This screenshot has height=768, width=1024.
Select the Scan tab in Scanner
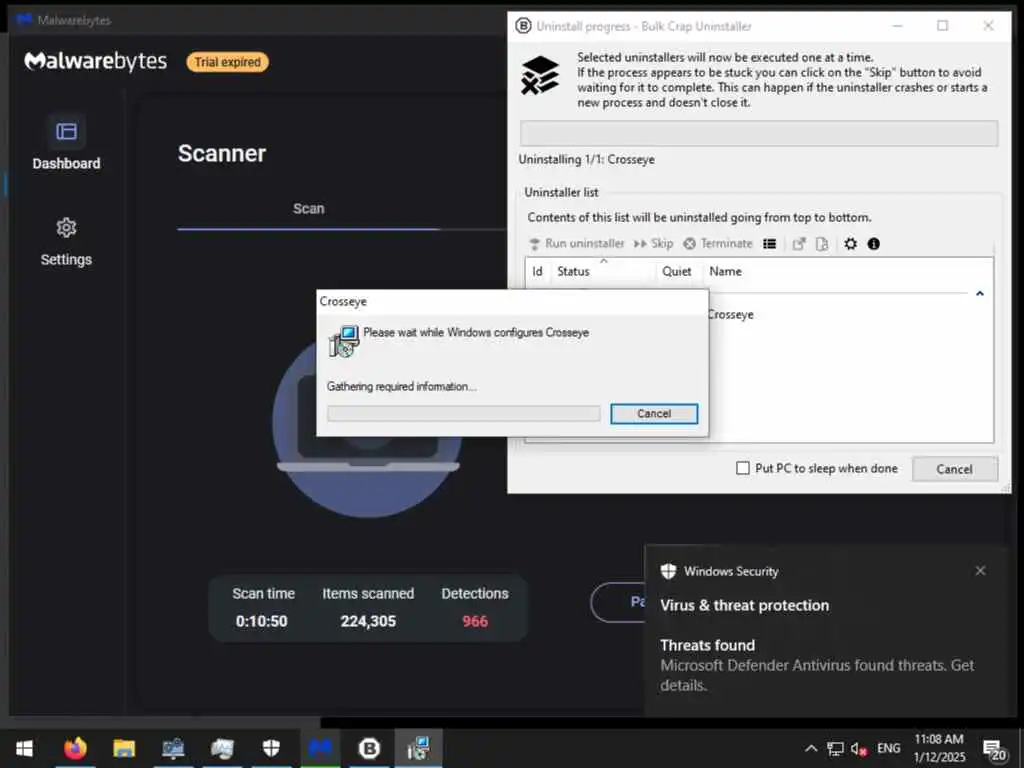[308, 208]
